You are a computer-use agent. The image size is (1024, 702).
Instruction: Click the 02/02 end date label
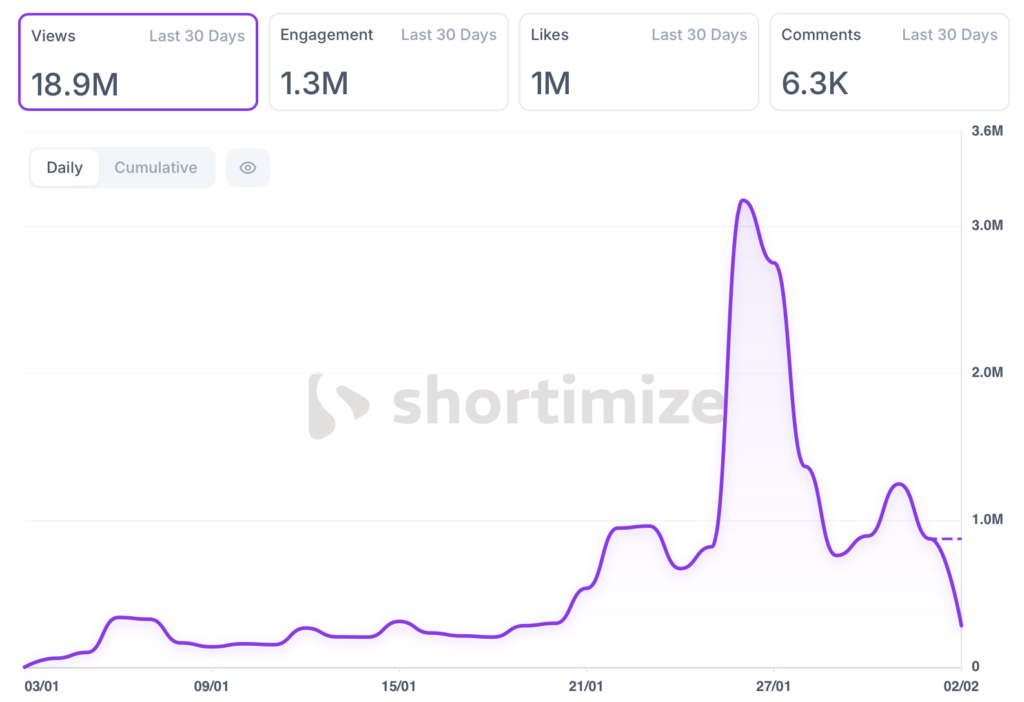coord(960,686)
